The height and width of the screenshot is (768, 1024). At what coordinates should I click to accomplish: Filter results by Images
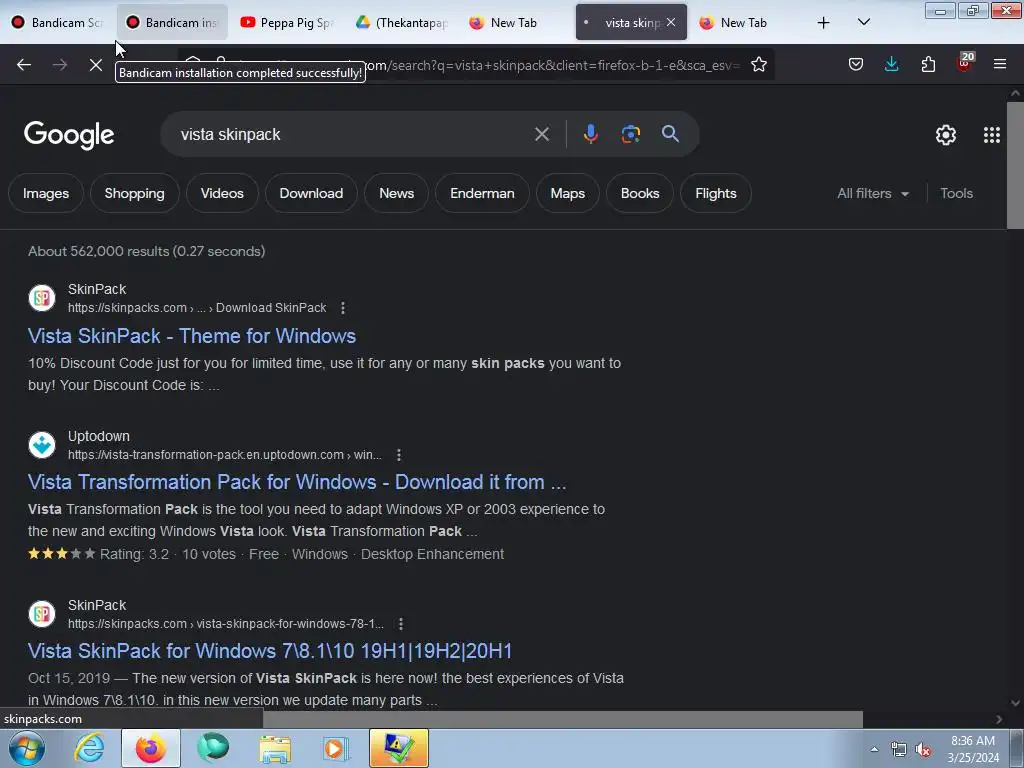[x=46, y=193]
